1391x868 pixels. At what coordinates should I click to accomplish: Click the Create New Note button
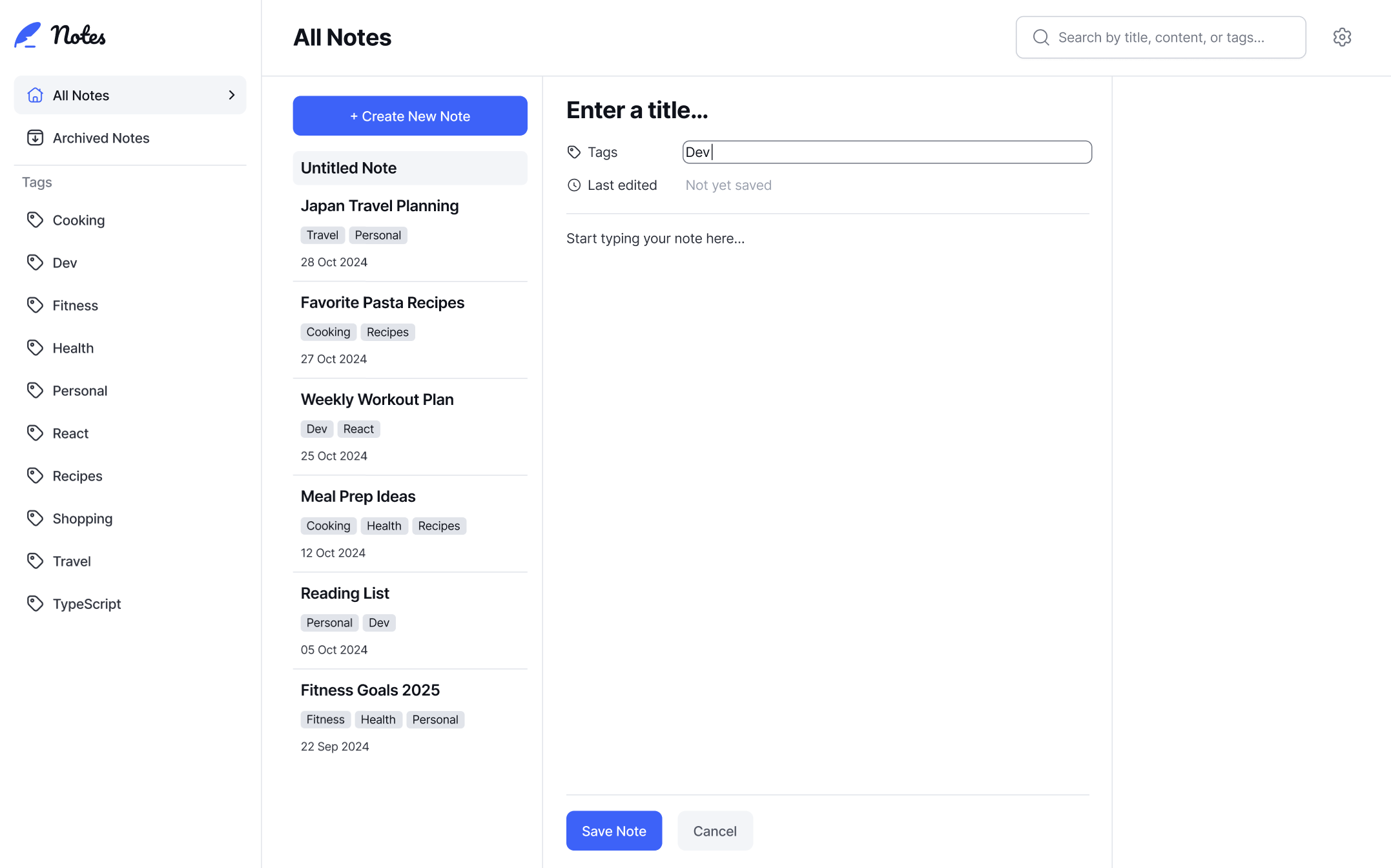coord(410,116)
